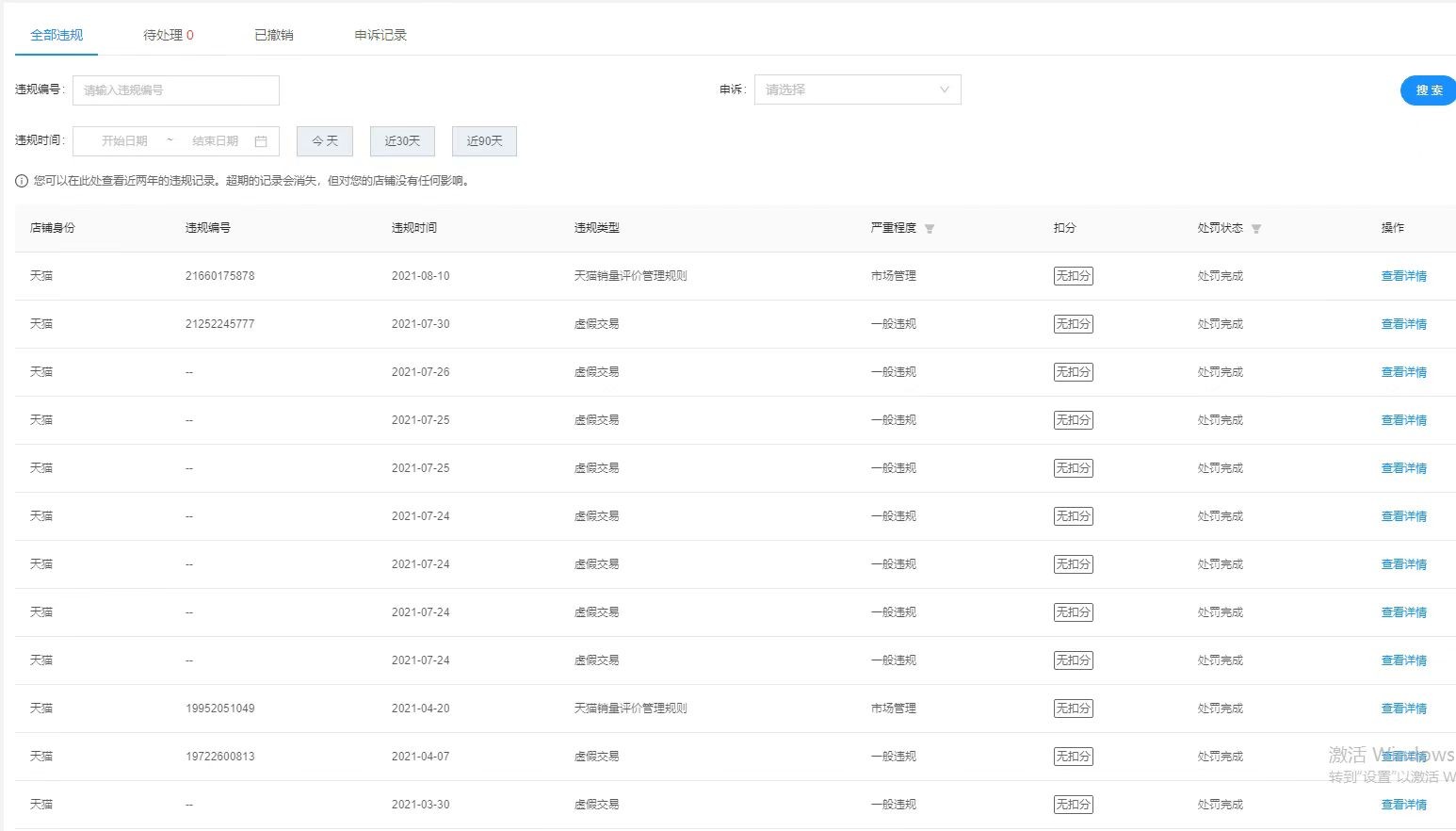This screenshot has height=831, width=1456.
Task: Click 天猫销量评价管理规则 in 2021-04-20 row
Action: click(x=630, y=709)
